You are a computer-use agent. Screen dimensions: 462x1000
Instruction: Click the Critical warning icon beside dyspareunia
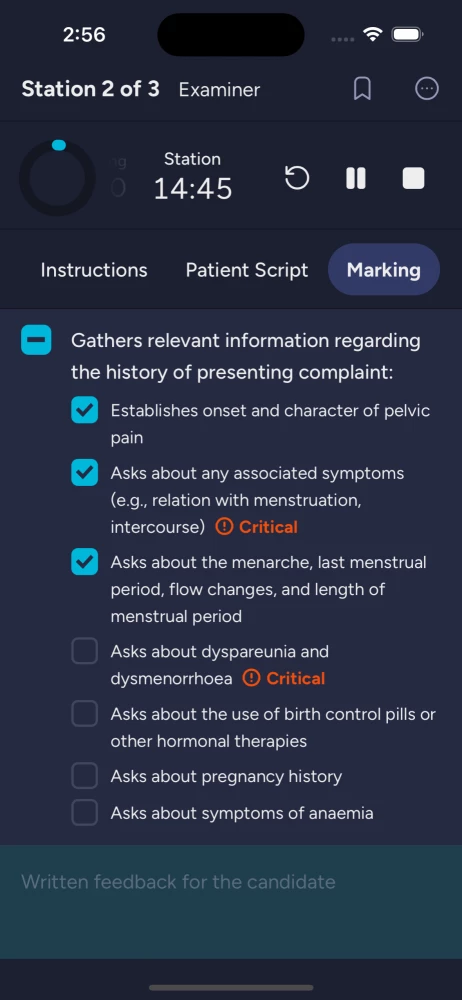(x=251, y=678)
